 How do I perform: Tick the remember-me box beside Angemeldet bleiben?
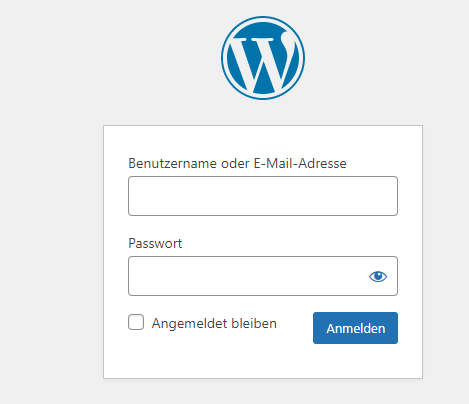(x=136, y=322)
